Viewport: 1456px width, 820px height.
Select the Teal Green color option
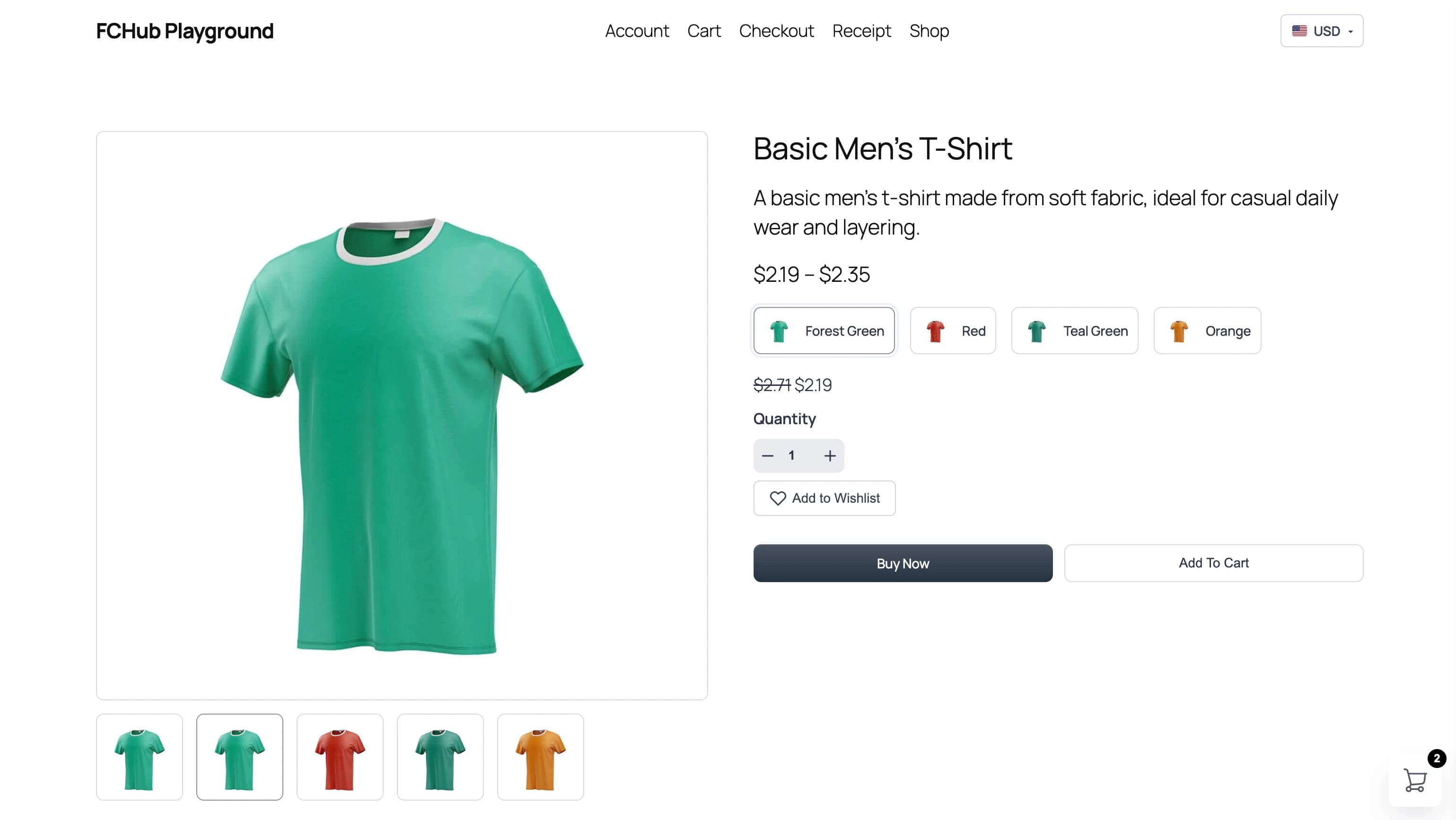(x=1074, y=331)
